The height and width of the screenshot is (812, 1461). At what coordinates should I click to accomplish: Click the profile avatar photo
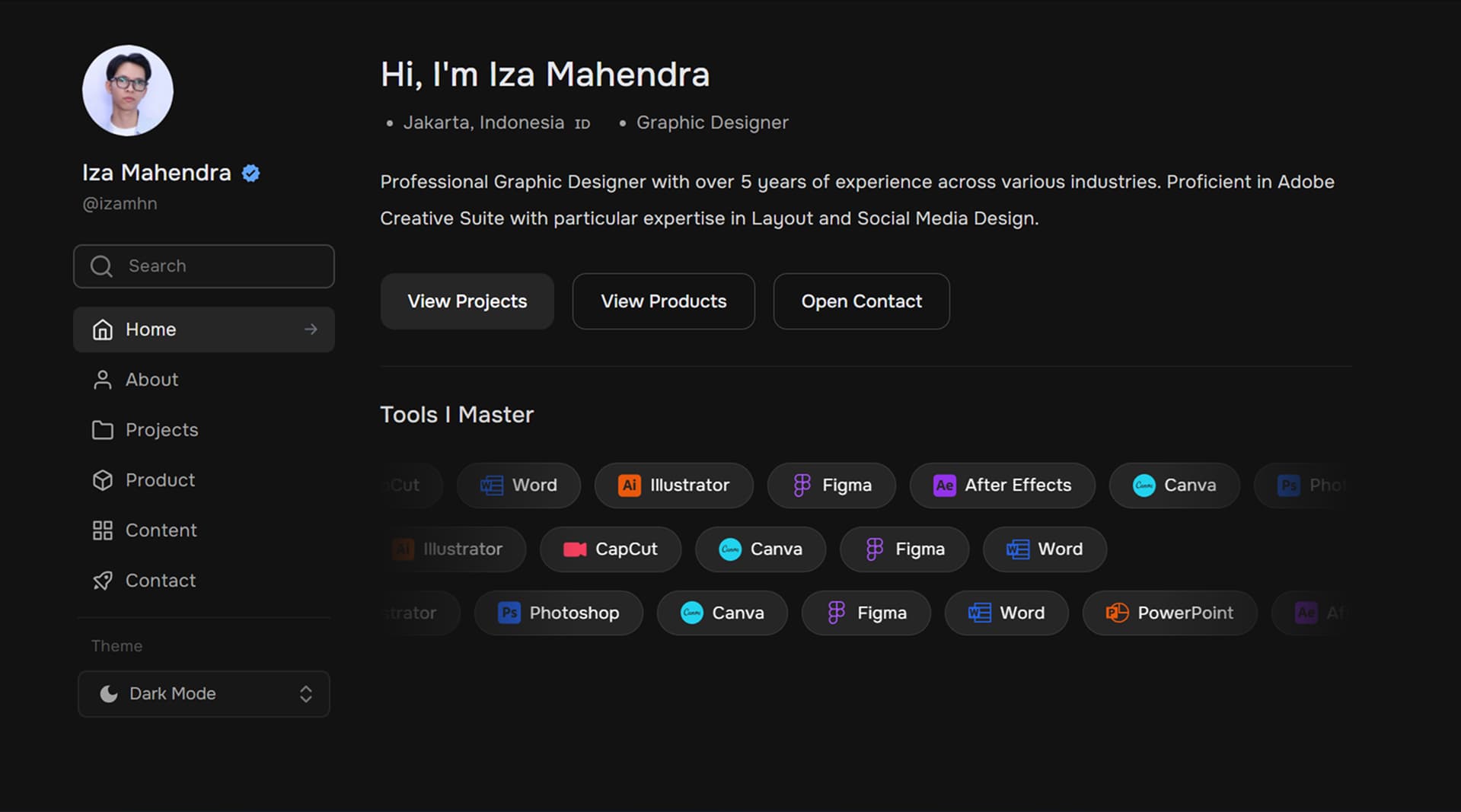click(x=128, y=91)
